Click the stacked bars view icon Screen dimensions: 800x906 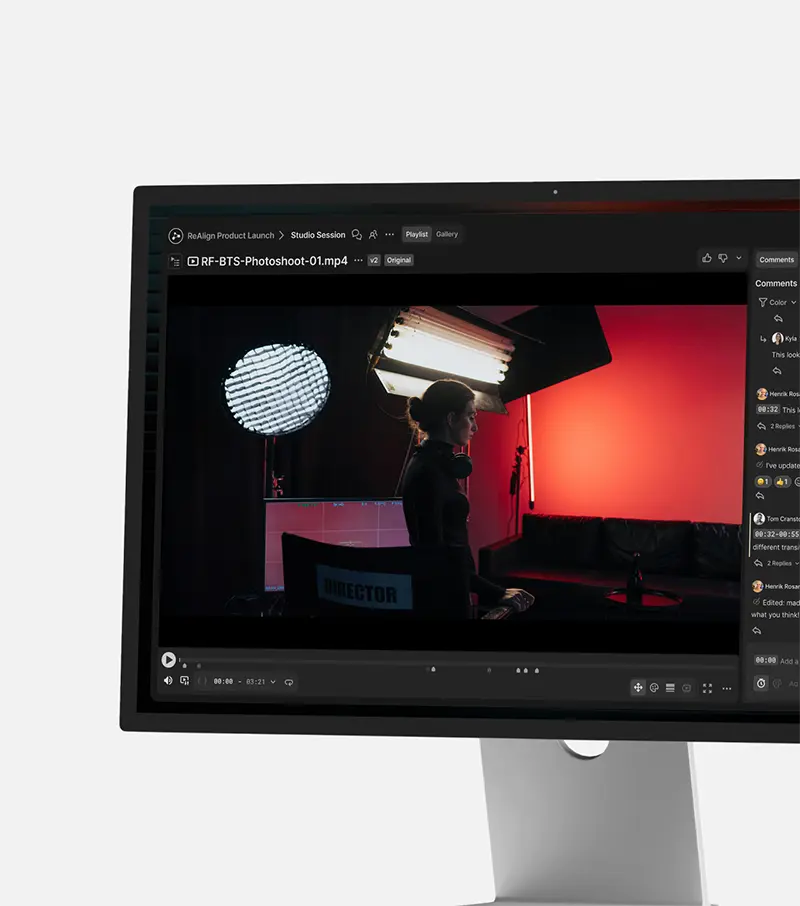670,688
